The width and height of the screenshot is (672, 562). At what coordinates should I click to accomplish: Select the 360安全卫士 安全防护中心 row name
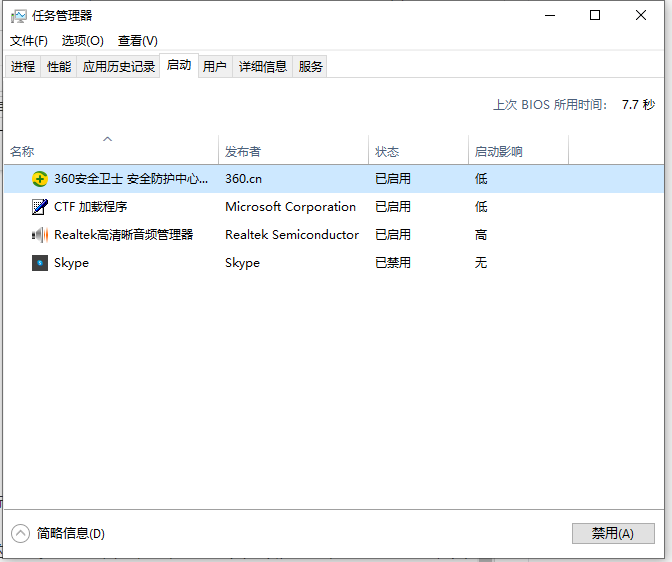pos(131,179)
